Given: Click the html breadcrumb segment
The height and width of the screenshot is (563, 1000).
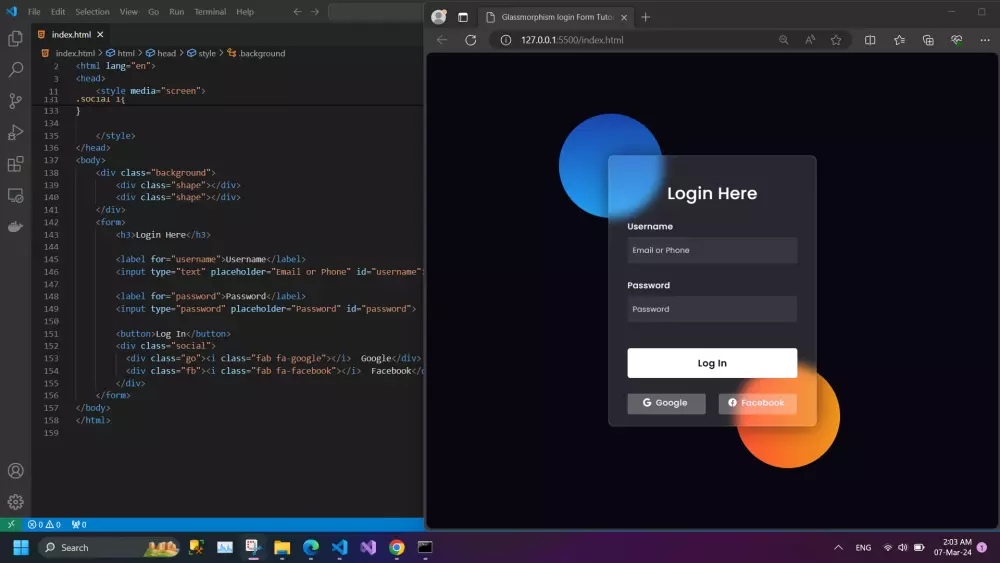Looking at the screenshot, I should (121, 54).
